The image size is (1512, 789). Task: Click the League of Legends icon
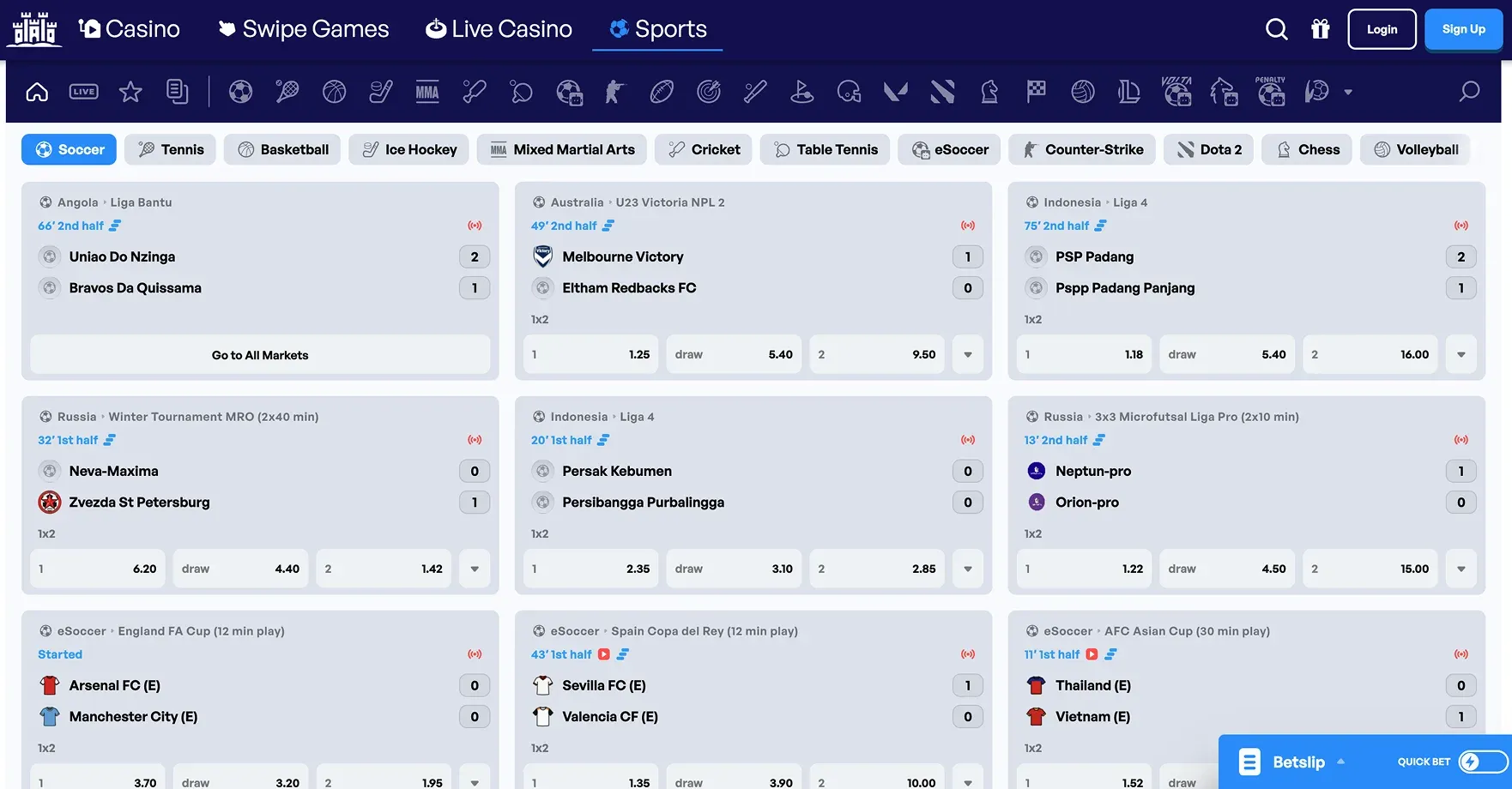1129,92
